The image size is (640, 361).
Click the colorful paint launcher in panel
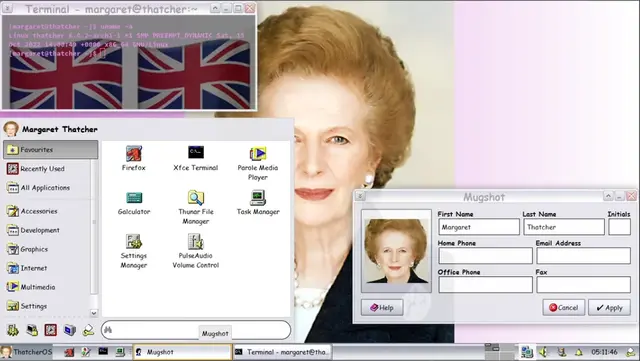[x=86, y=352]
